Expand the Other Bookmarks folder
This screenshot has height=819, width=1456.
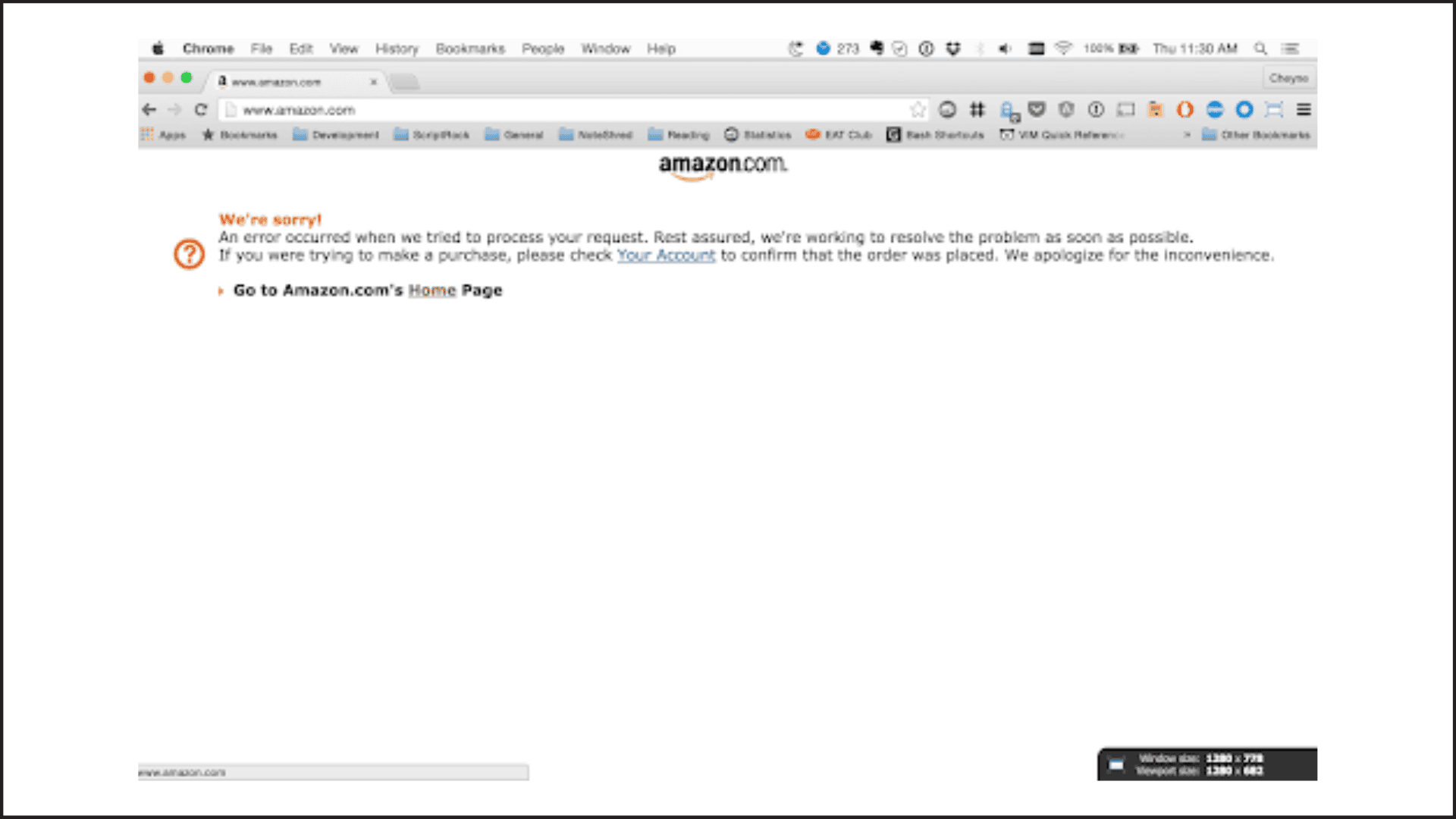click(x=1256, y=135)
